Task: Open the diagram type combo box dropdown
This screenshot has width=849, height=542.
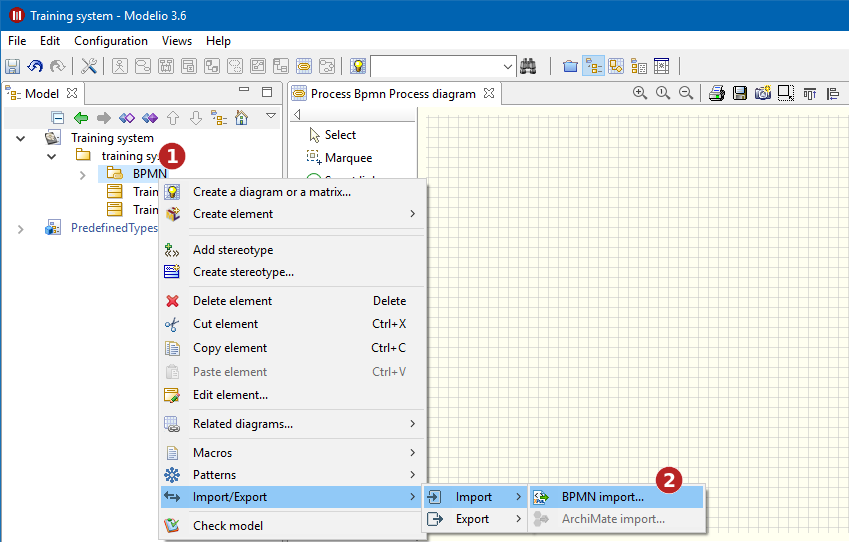Action: coord(507,67)
